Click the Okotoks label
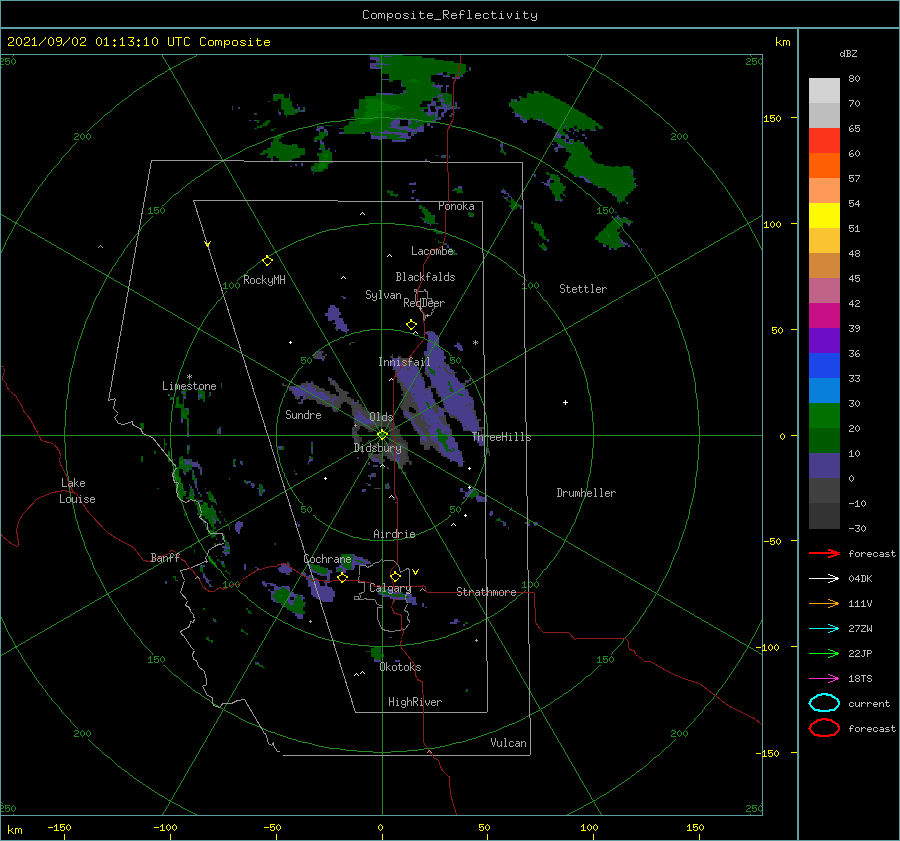 pos(400,667)
